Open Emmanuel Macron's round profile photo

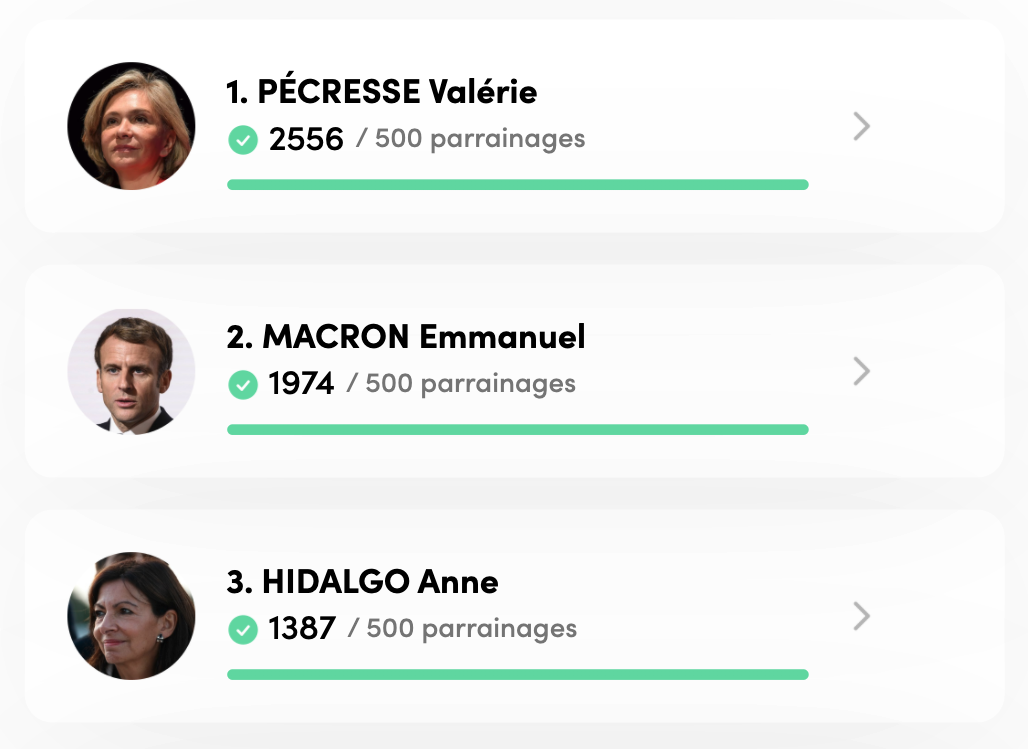131,371
